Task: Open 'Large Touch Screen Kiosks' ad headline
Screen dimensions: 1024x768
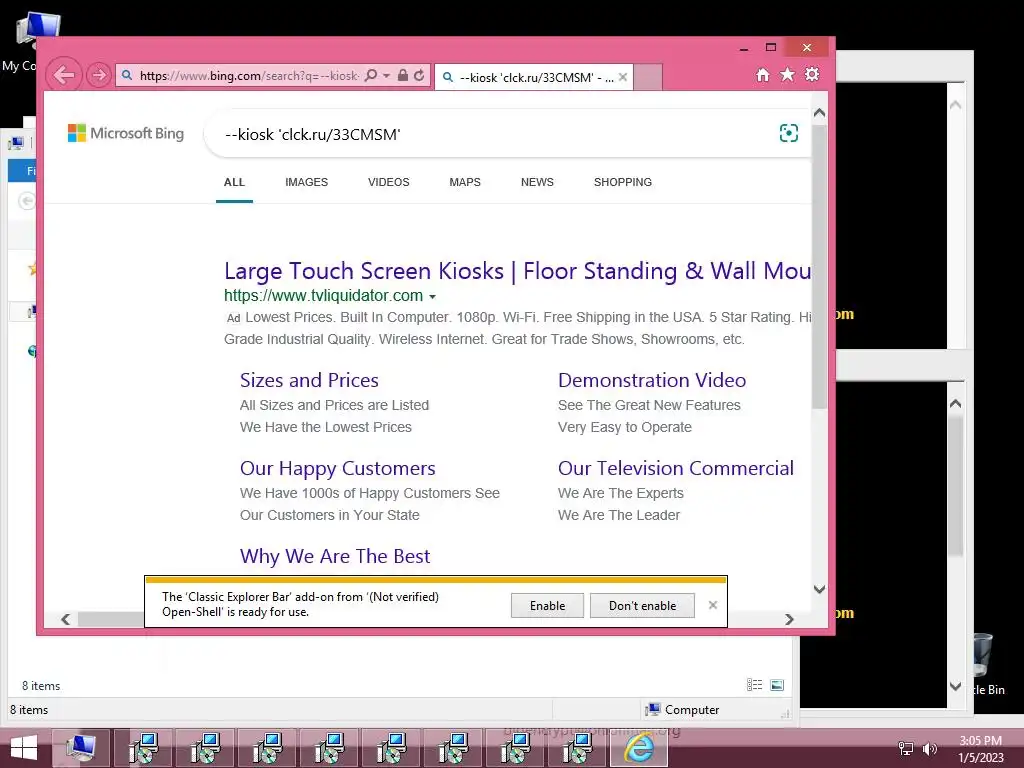Action: click(x=517, y=271)
